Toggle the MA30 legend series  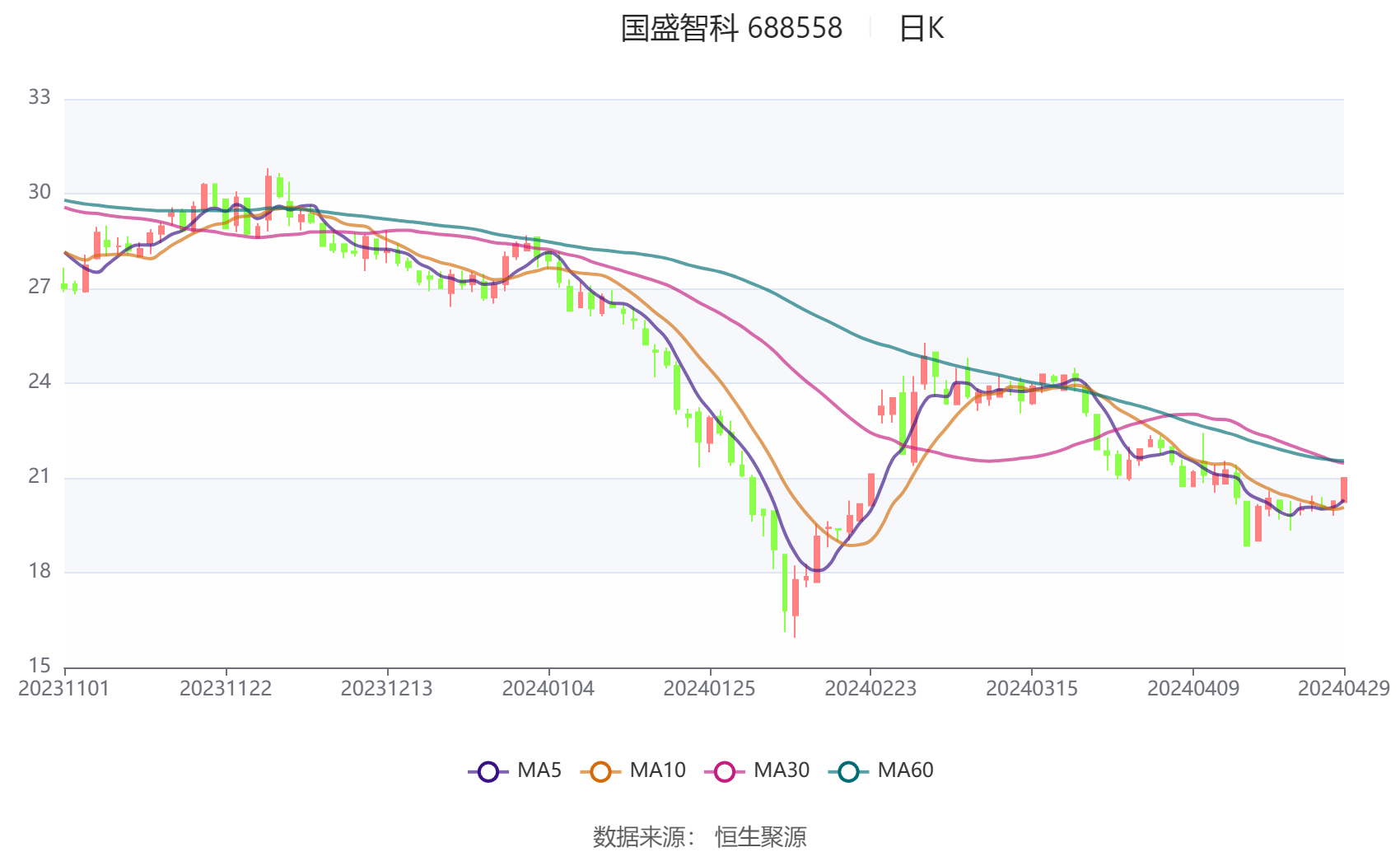pos(757,770)
